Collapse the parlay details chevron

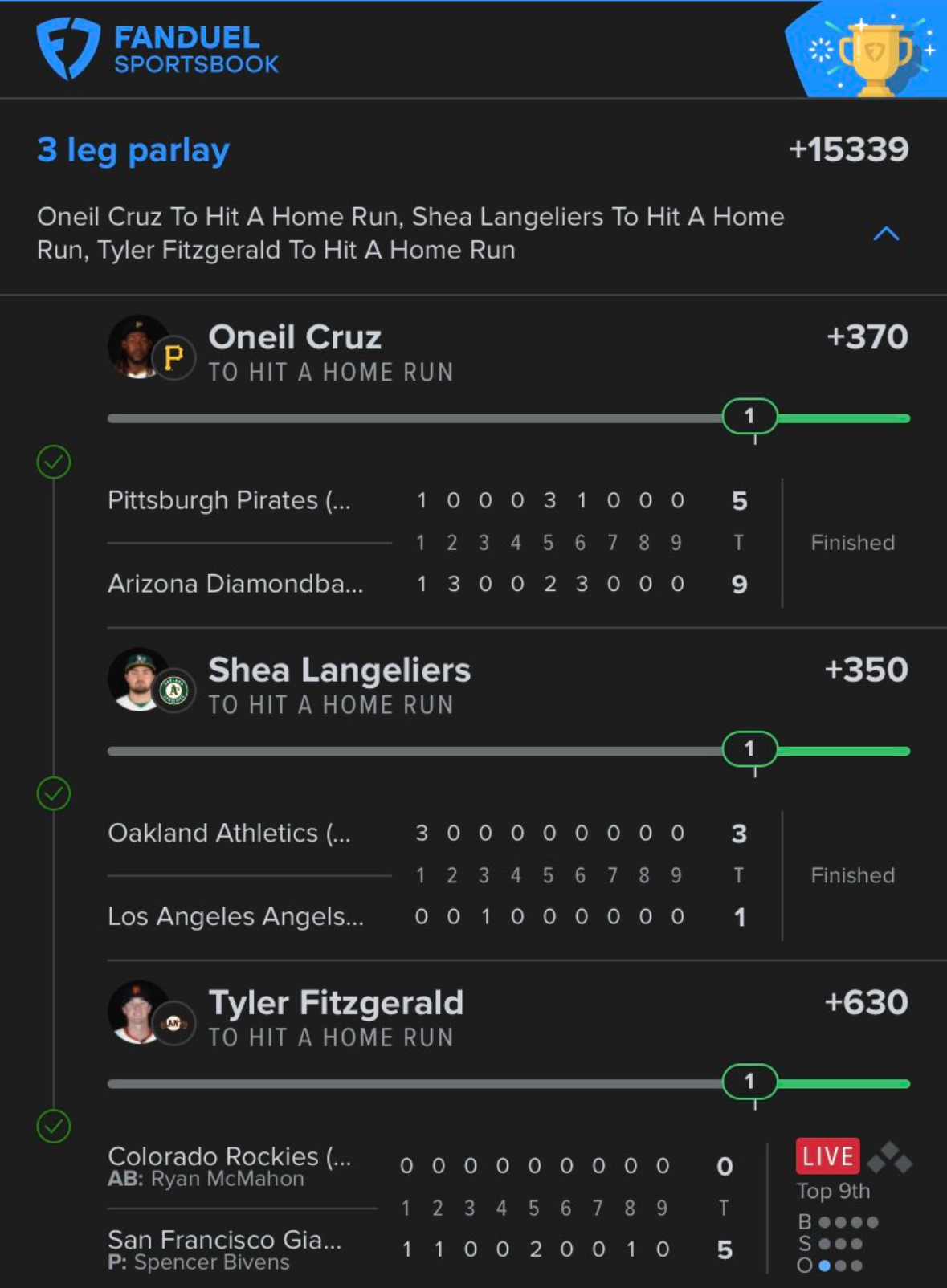[886, 234]
